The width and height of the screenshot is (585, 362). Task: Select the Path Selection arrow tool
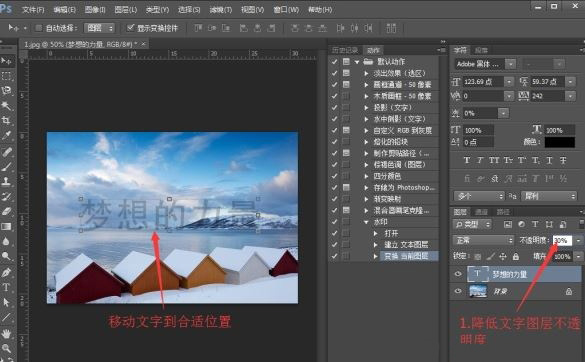tap(6, 302)
